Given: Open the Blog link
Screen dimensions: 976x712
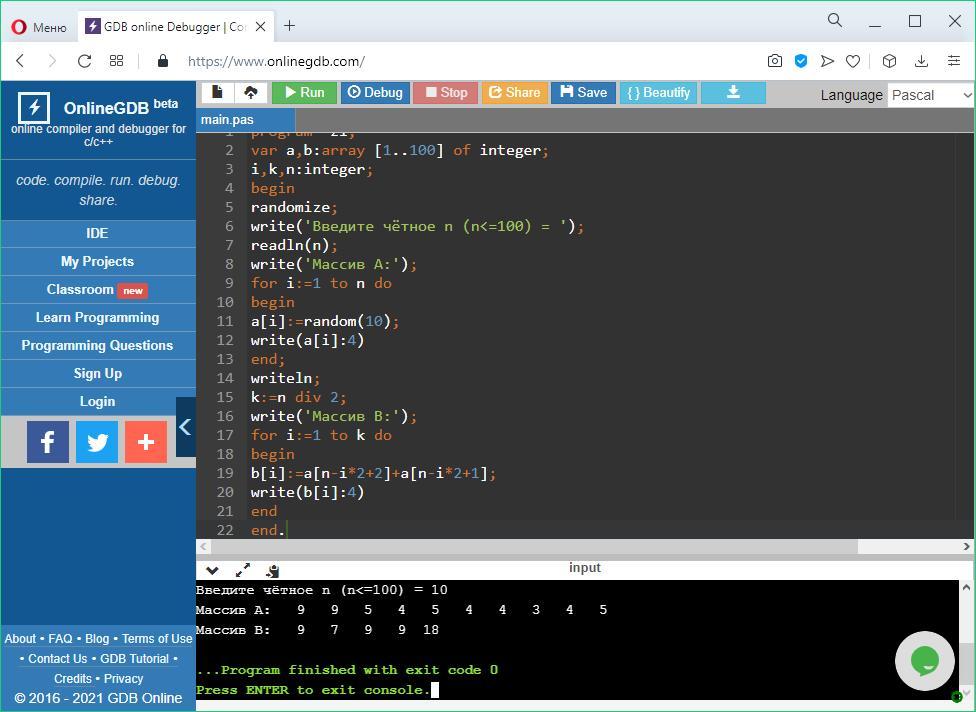Looking at the screenshot, I should (97, 639).
